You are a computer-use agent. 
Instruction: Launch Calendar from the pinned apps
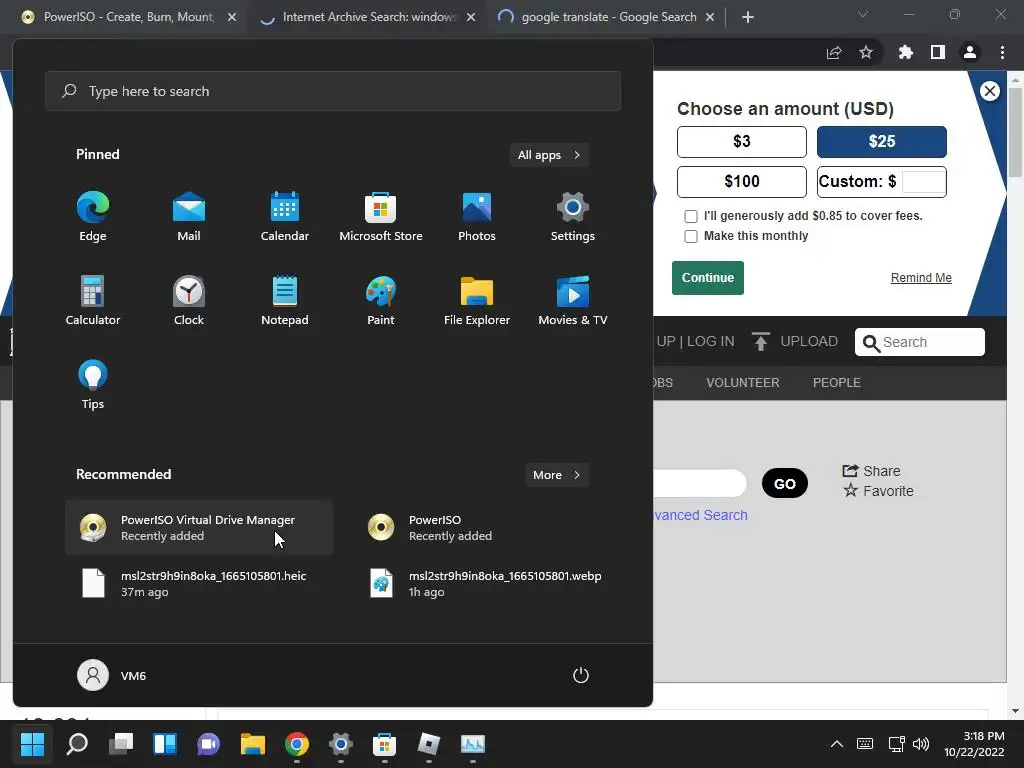[x=285, y=217]
